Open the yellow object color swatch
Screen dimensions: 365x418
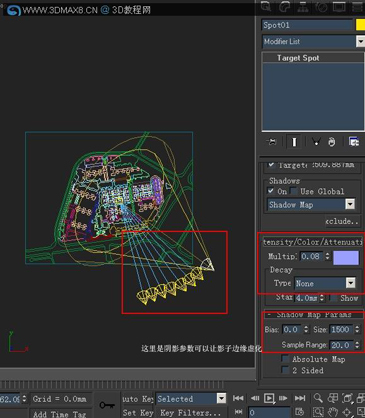[x=360, y=25]
